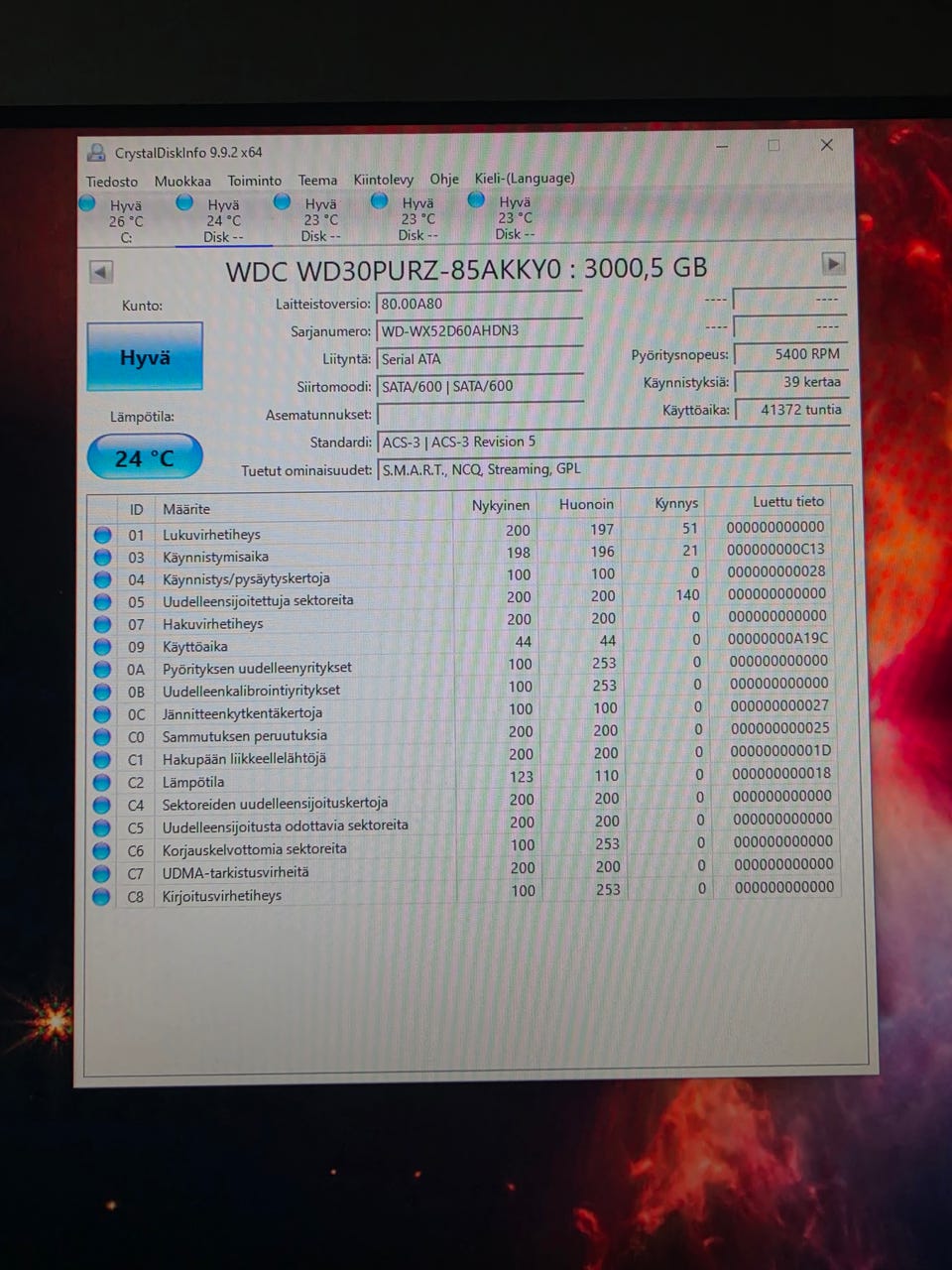
Task: Click the S.M.A.R.T., NCQ features field
Action: [613, 469]
